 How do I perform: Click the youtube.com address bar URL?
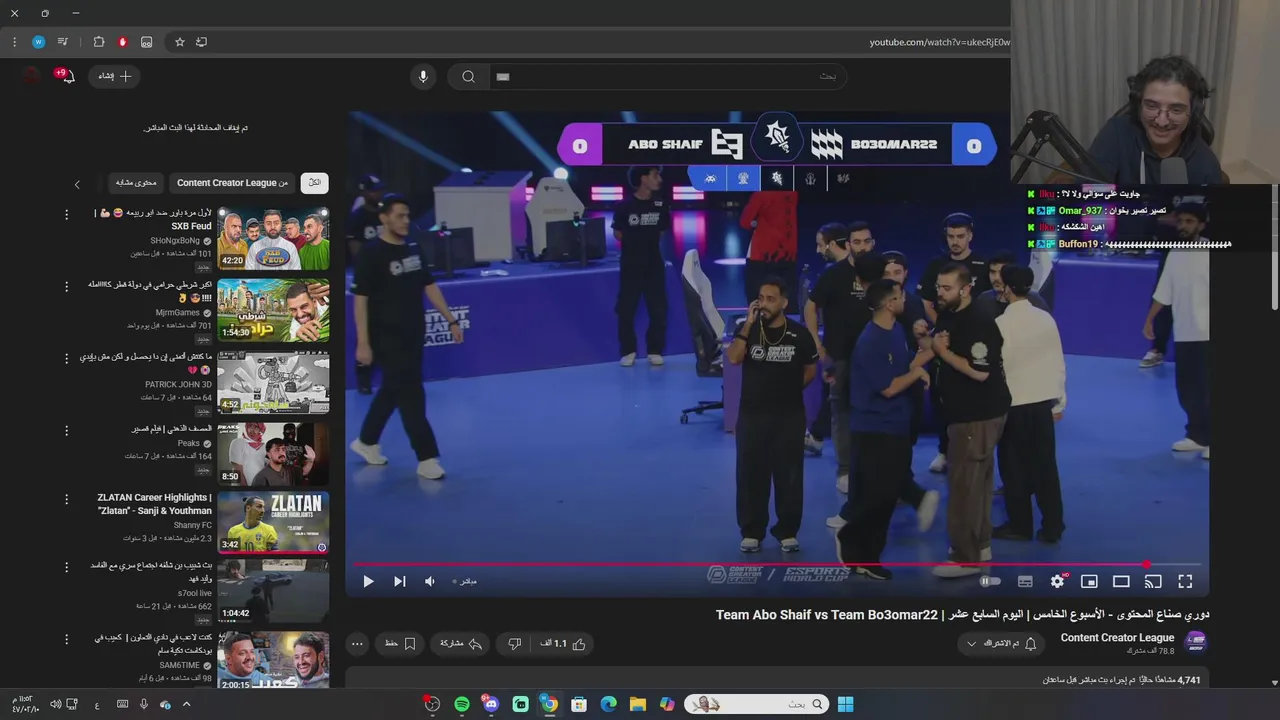pyautogui.click(x=939, y=42)
